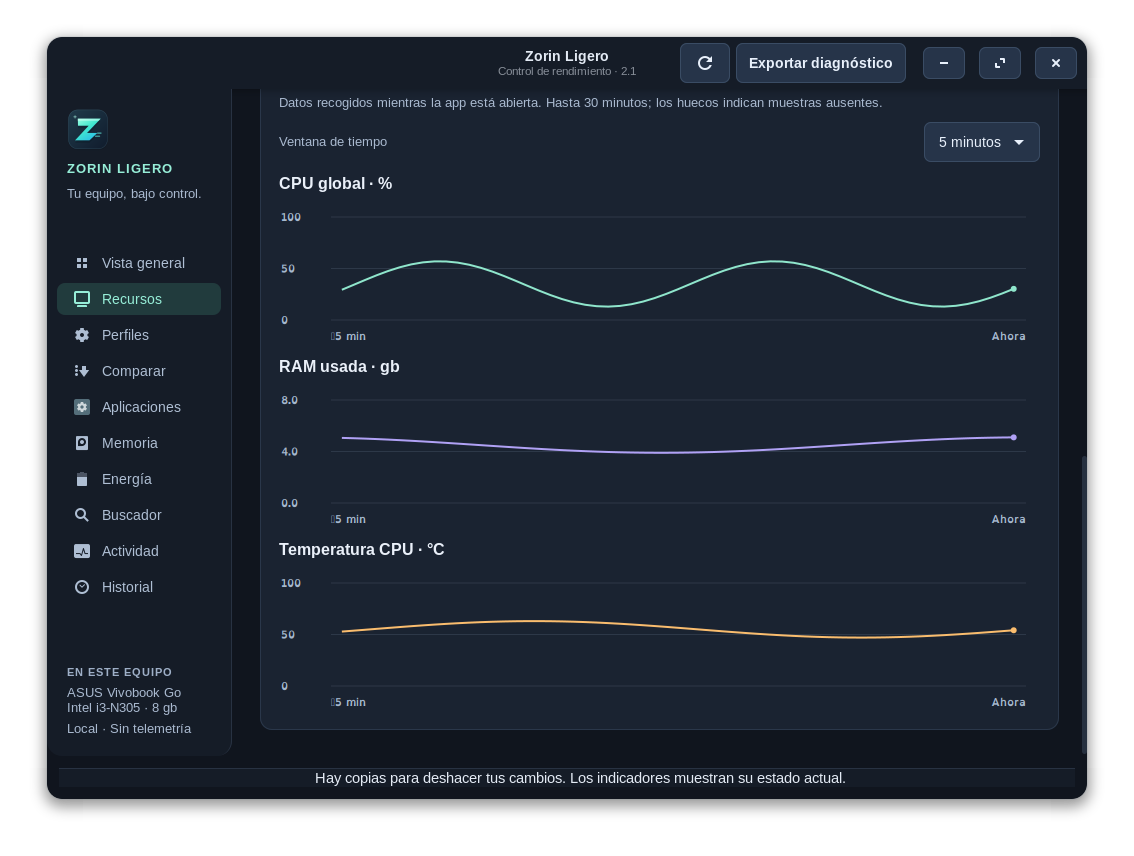Click the 8.0 axis value on RAM chart
1134x856 pixels.
(289, 400)
